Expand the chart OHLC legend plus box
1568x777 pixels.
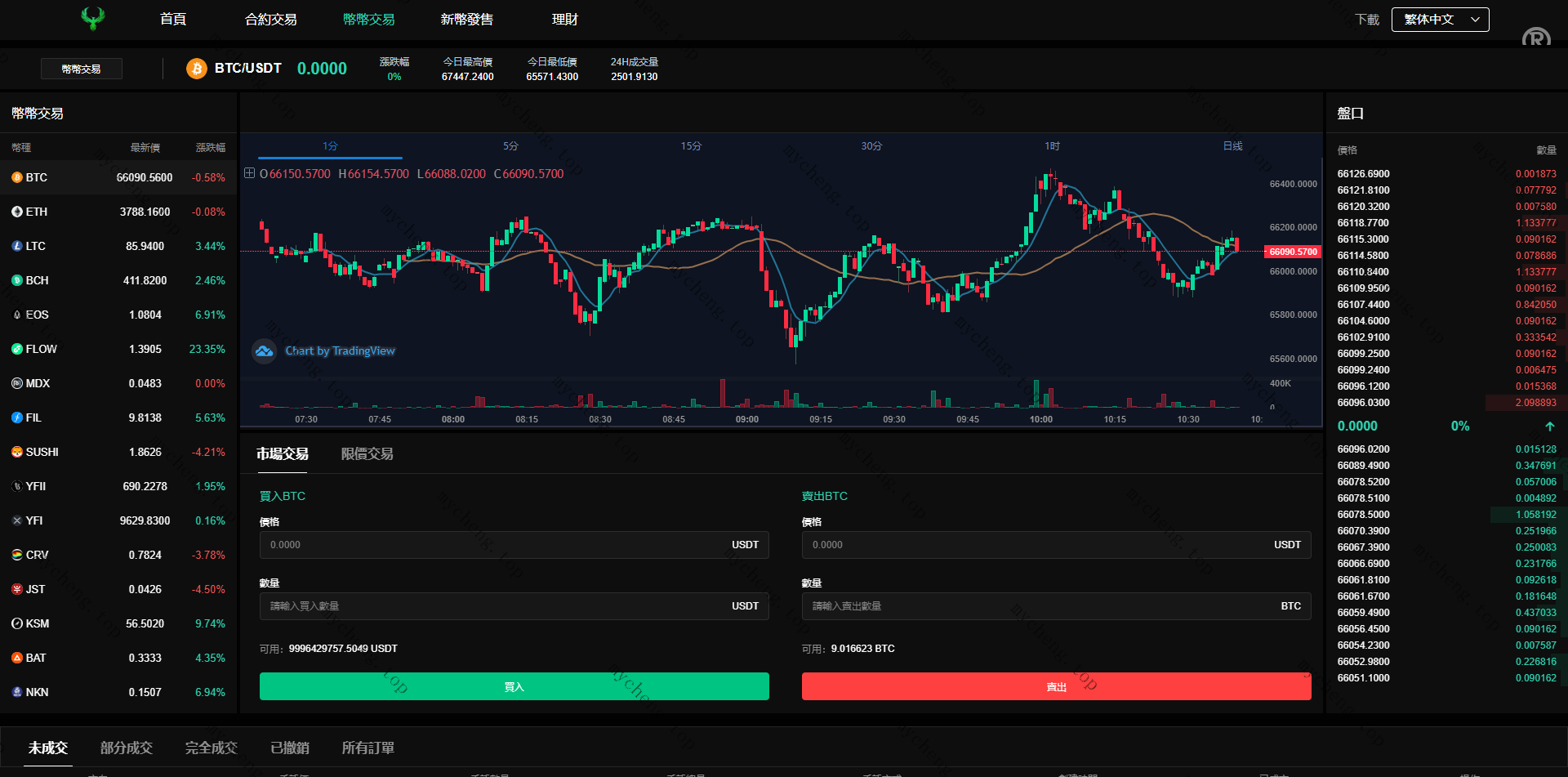250,173
